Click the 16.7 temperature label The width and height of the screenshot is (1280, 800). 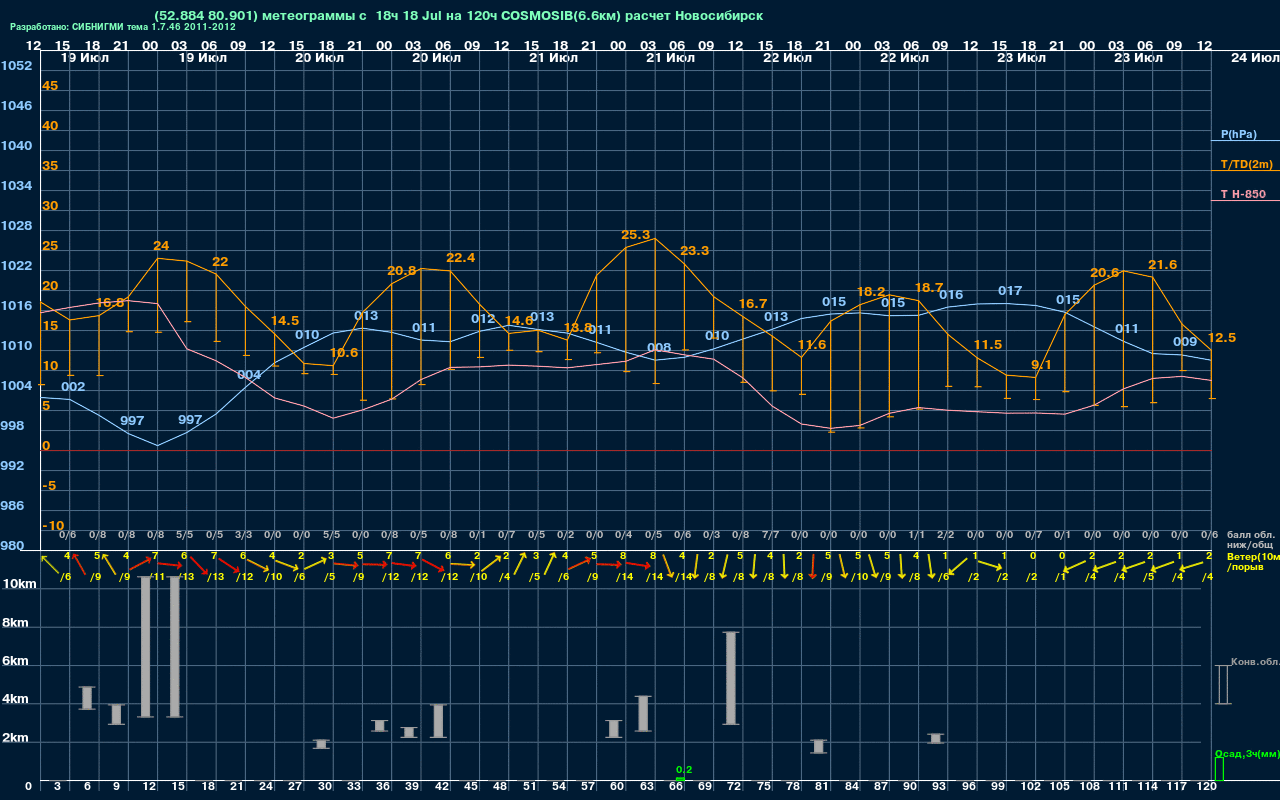pyautogui.click(x=753, y=304)
